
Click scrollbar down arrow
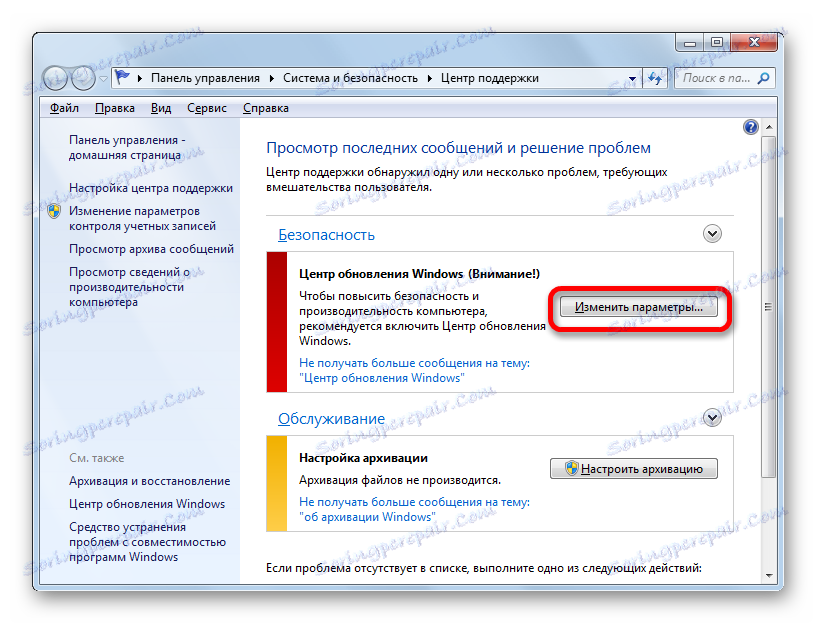tap(769, 576)
